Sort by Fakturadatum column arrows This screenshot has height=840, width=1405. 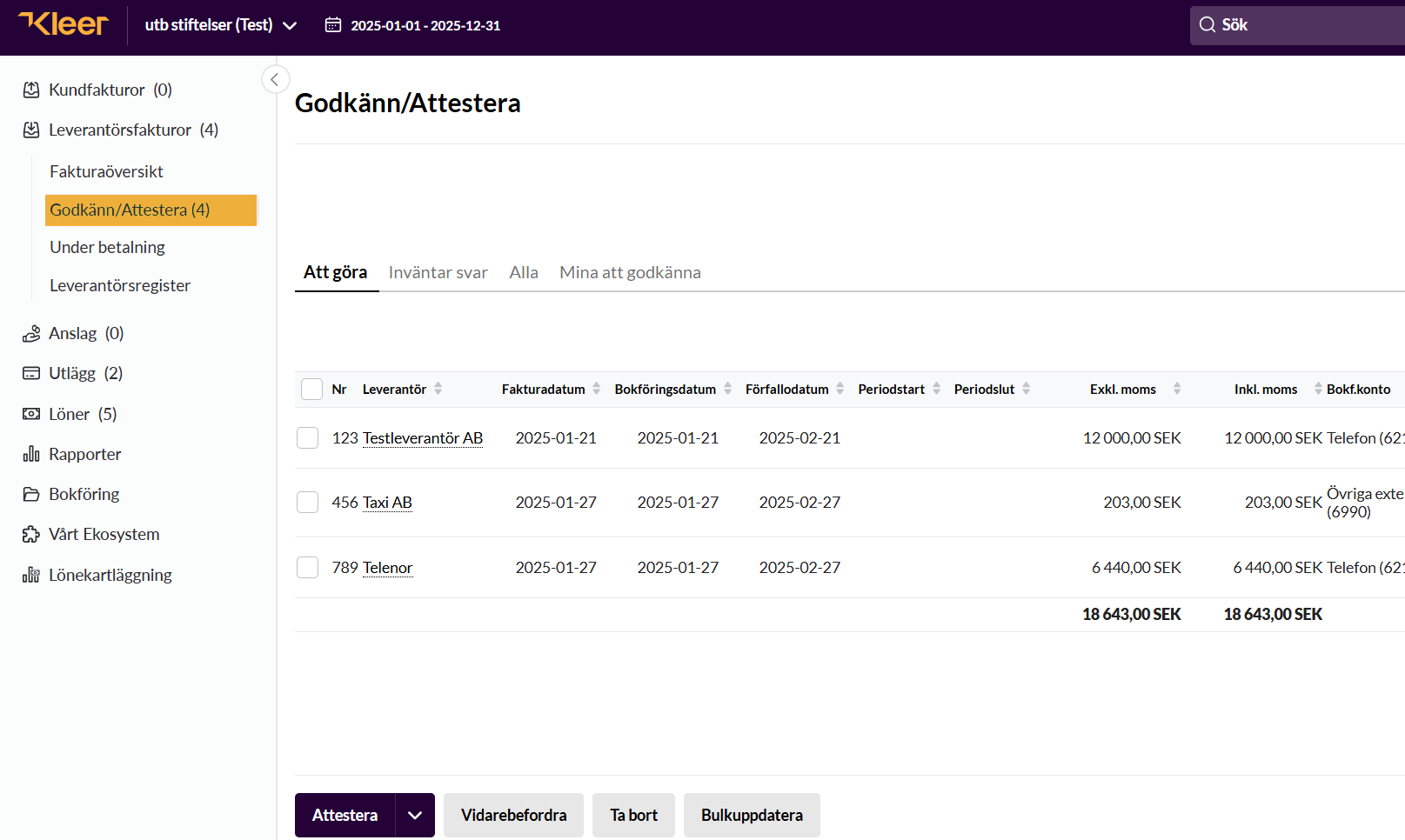tap(597, 389)
